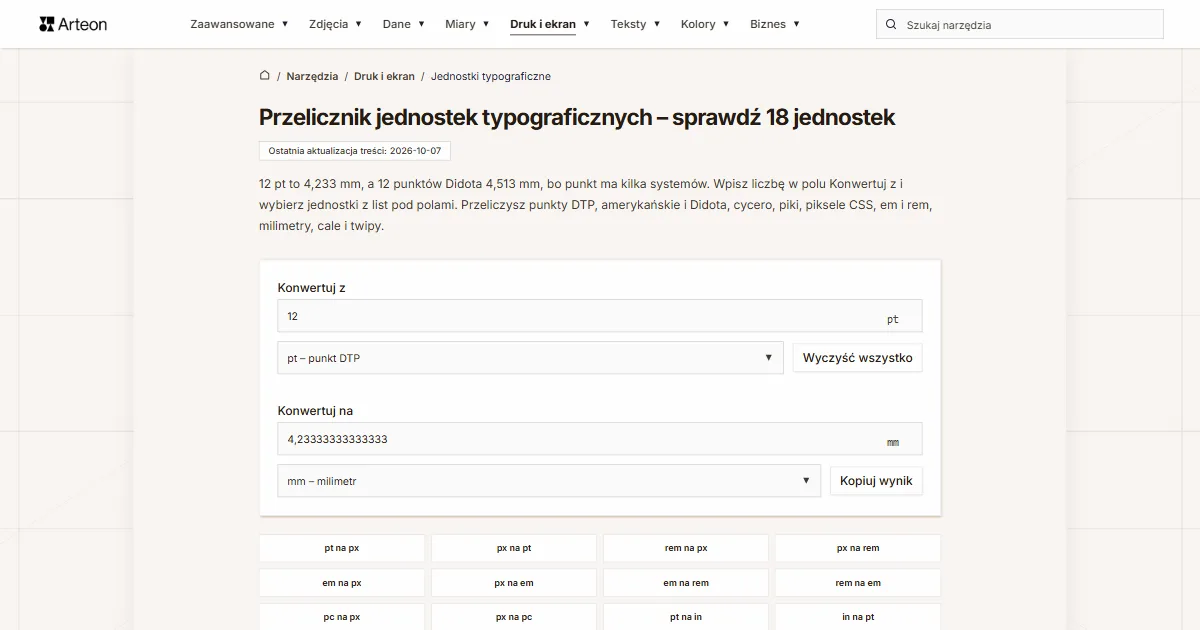The width and height of the screenshot is (1200, 630).
Task: Open the pt – punkt DTP dropdown
Action: (x=530, y=358)
